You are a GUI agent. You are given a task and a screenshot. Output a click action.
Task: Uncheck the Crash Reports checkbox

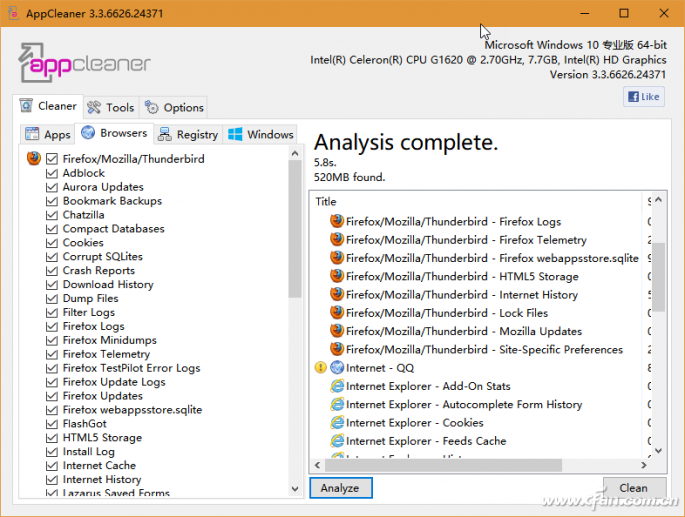pyautogui.click(x=52, y=271)
